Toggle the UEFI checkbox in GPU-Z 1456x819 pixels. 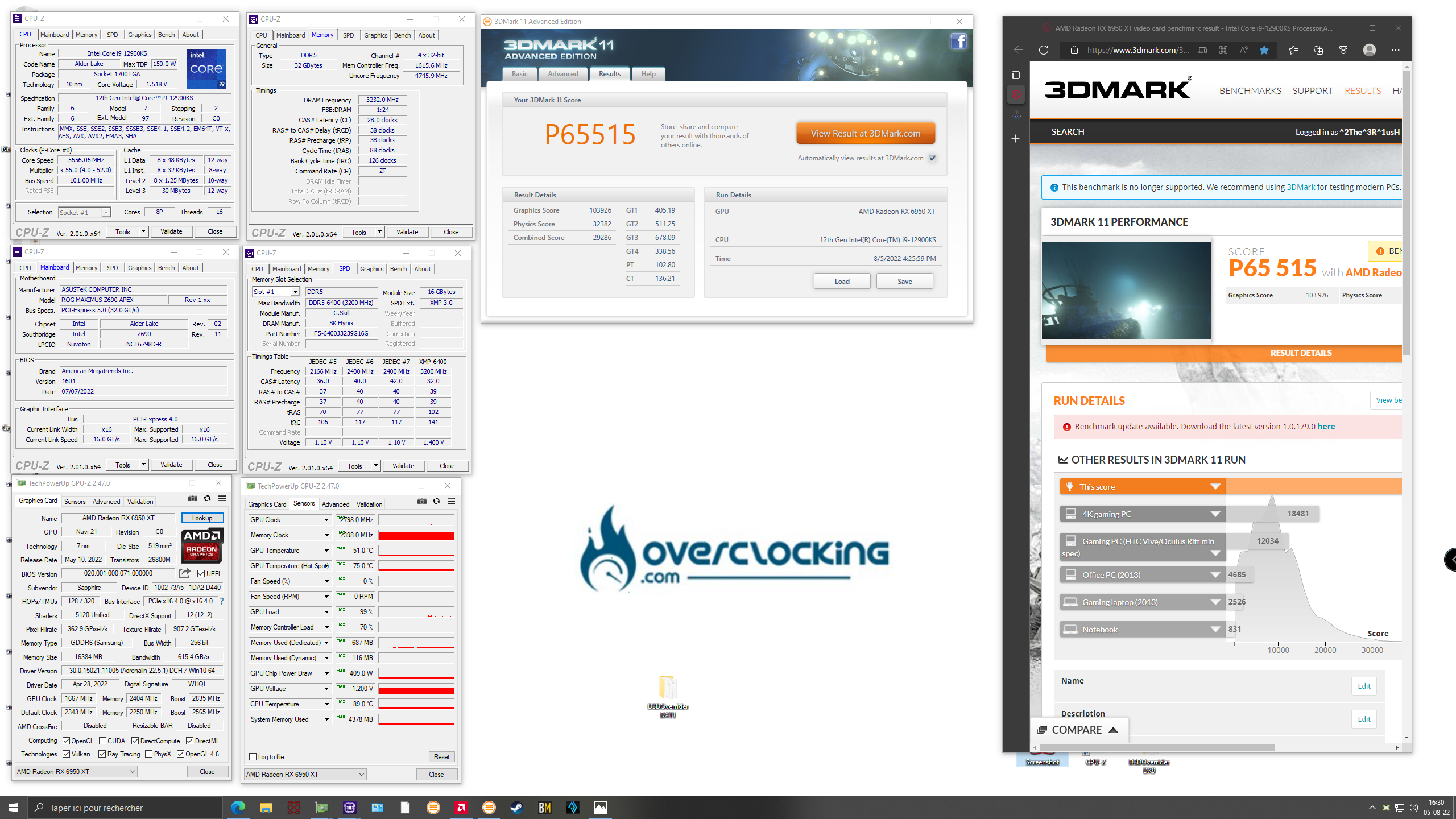pos(201,573)
